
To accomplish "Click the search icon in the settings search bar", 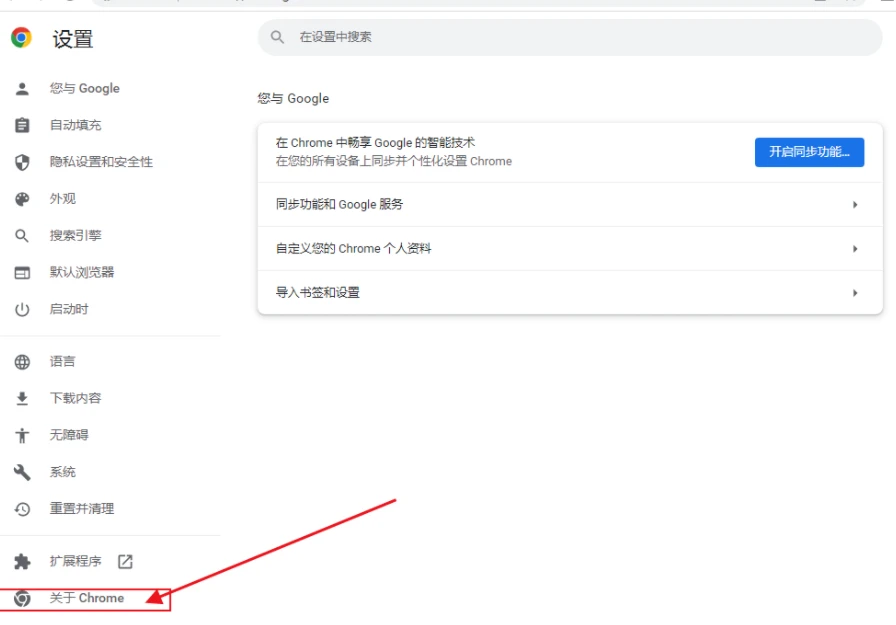I will (277, 37).
